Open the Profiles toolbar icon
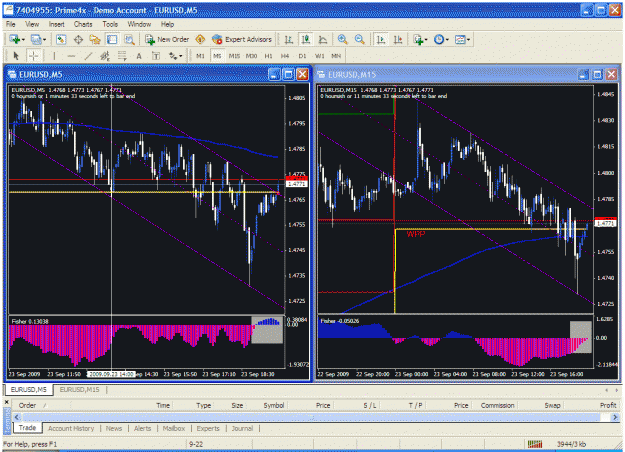The width and height of the screenshot is (625, 452). click(35, 39)
